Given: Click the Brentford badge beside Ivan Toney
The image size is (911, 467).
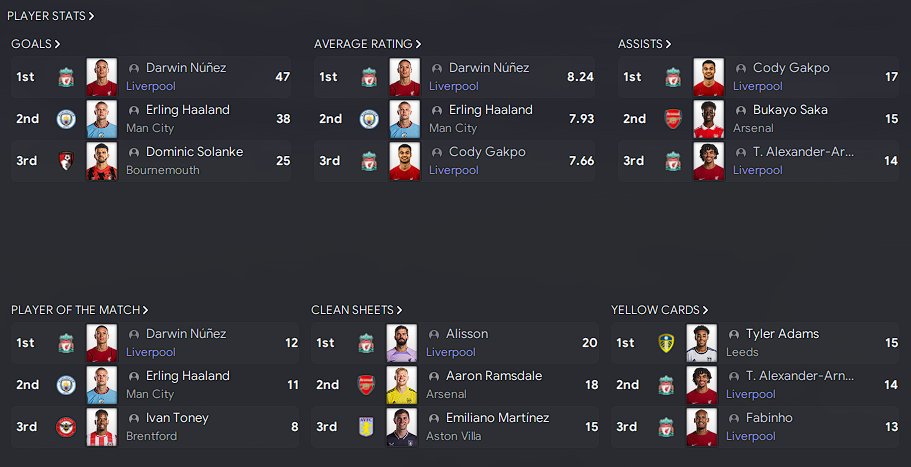Looking at the screenshot, I should 66,427.
